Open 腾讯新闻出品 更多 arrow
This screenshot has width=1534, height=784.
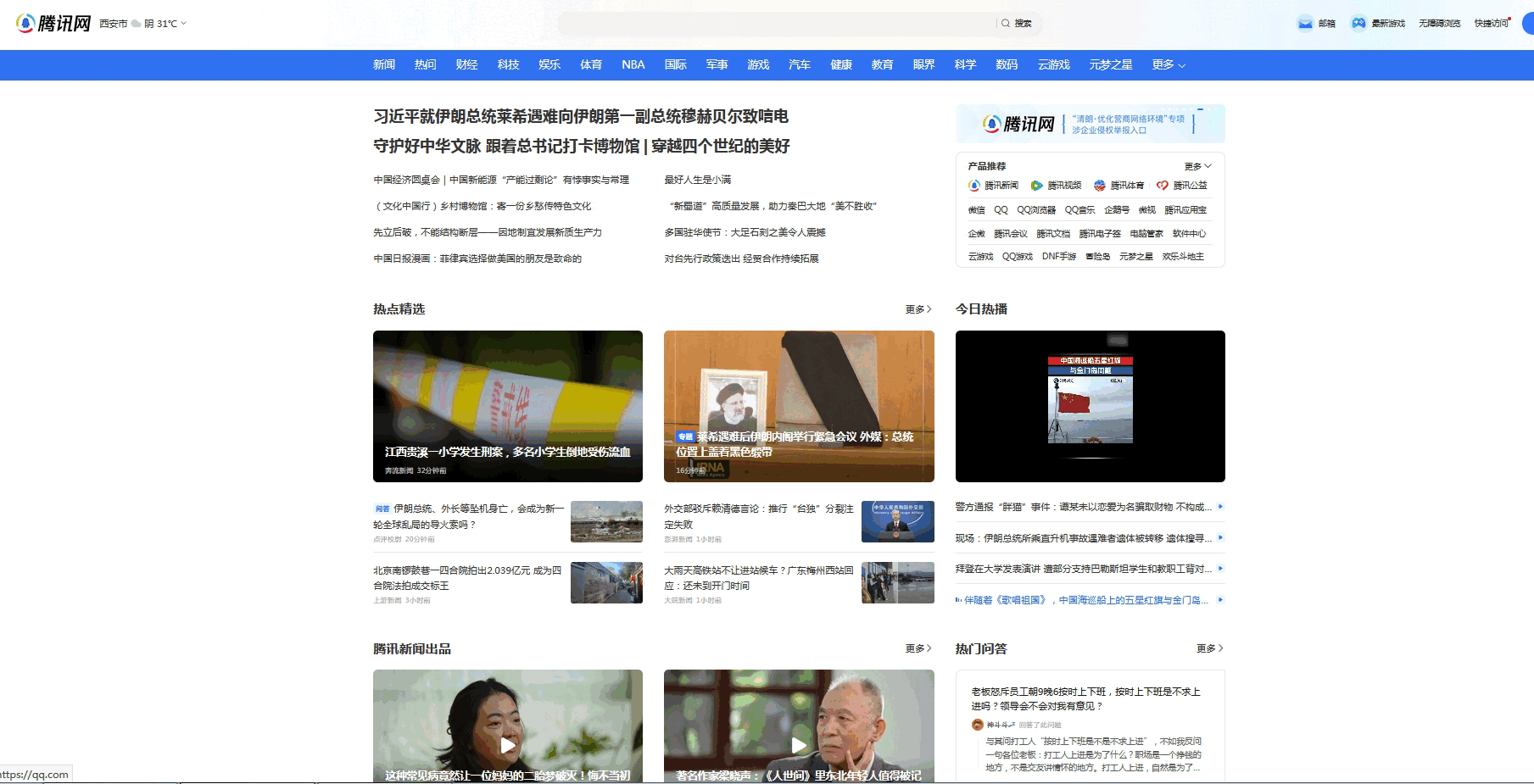(x=918, y=648)
